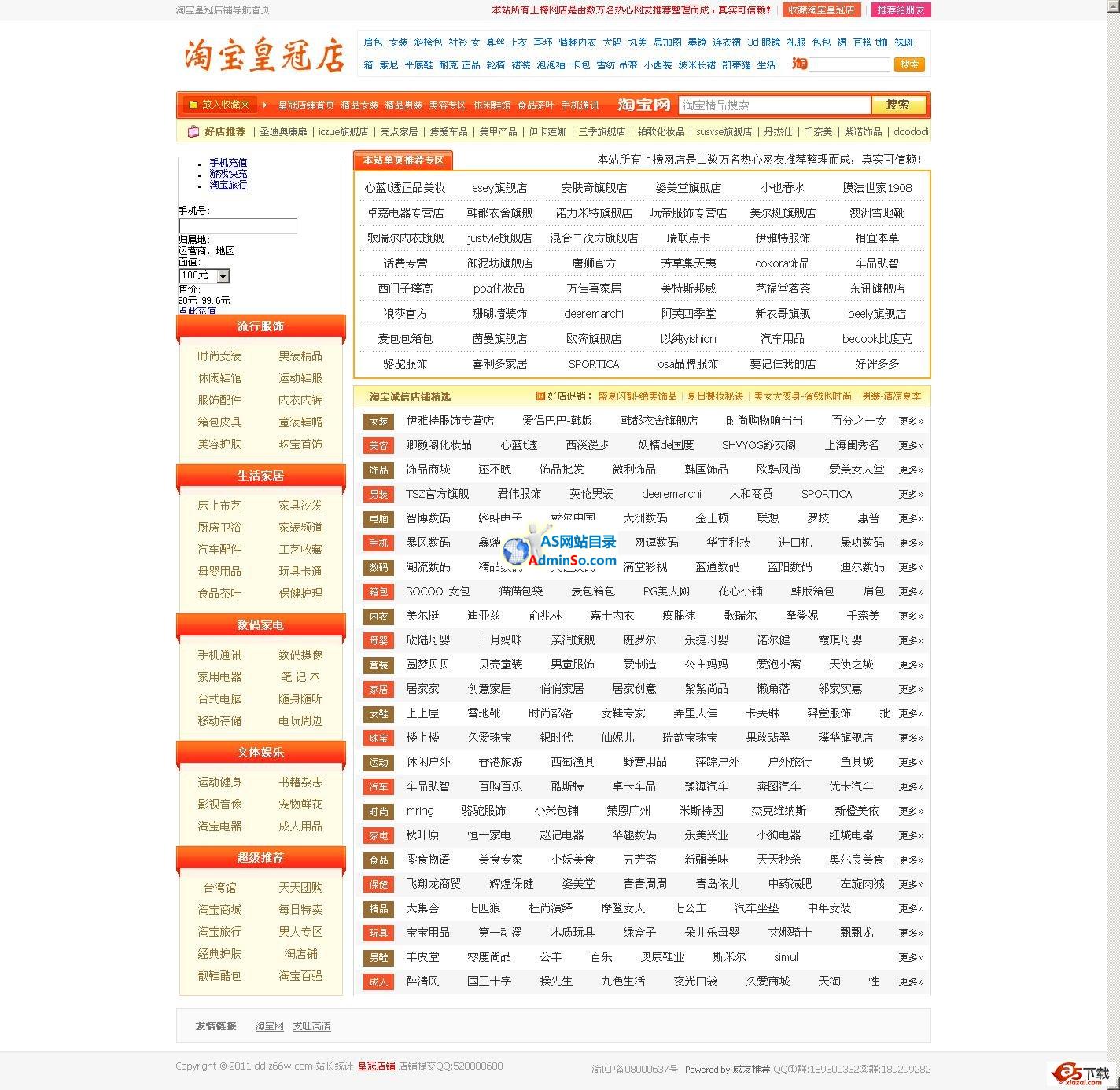Expand 更多» in the 保健 row
This screenshot has height=1090, width=1120.
tap(911, 885)
